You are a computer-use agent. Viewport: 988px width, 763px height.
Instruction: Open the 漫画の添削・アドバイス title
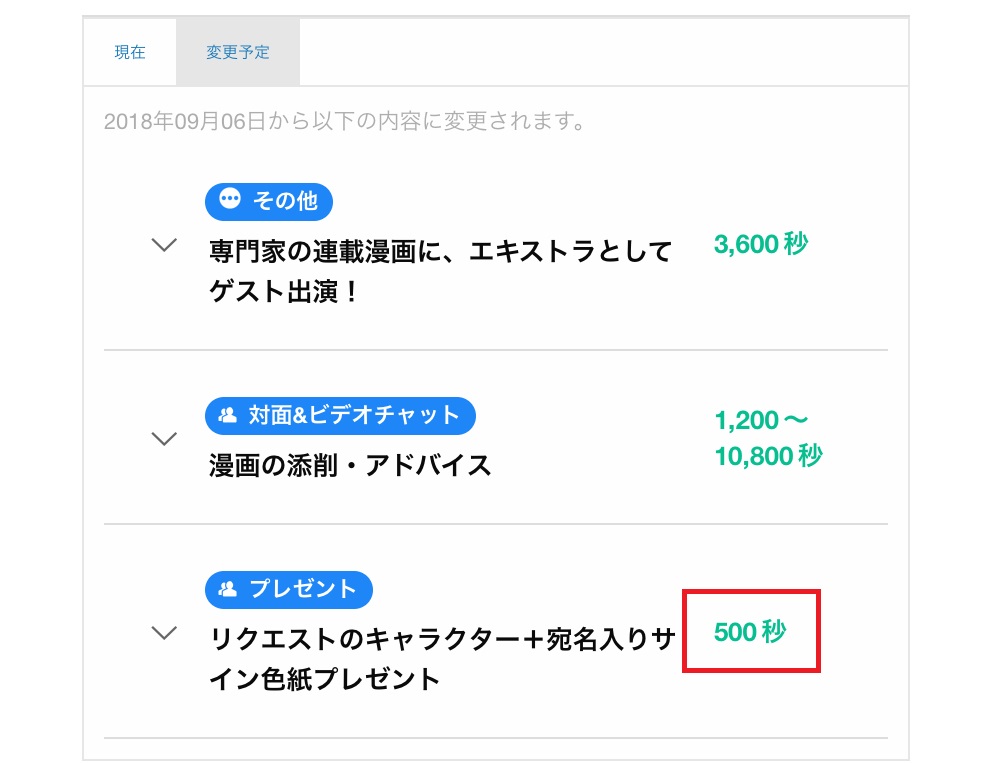[x=350, y=466]
